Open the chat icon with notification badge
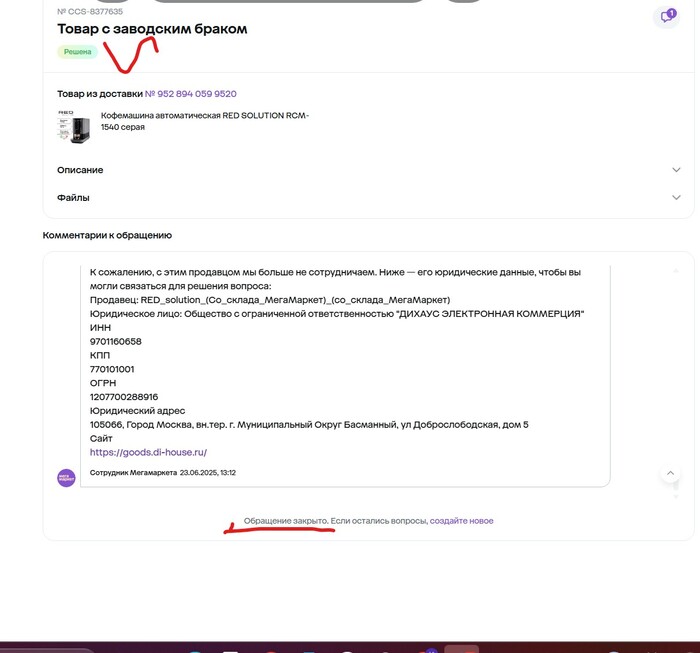Viewport: 700px width, 653px height. [667, 17]
